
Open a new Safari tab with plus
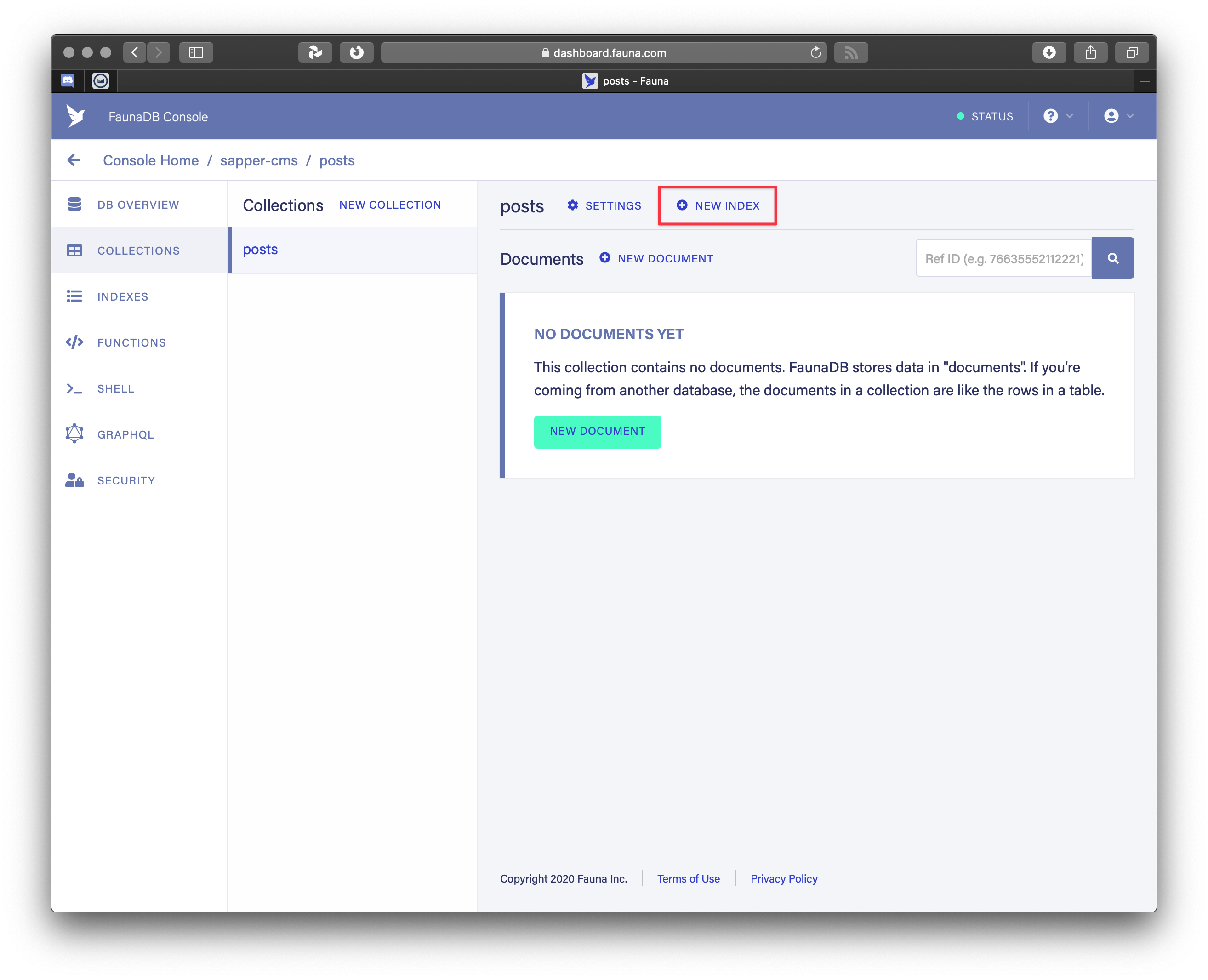(x=1144, y=81)
